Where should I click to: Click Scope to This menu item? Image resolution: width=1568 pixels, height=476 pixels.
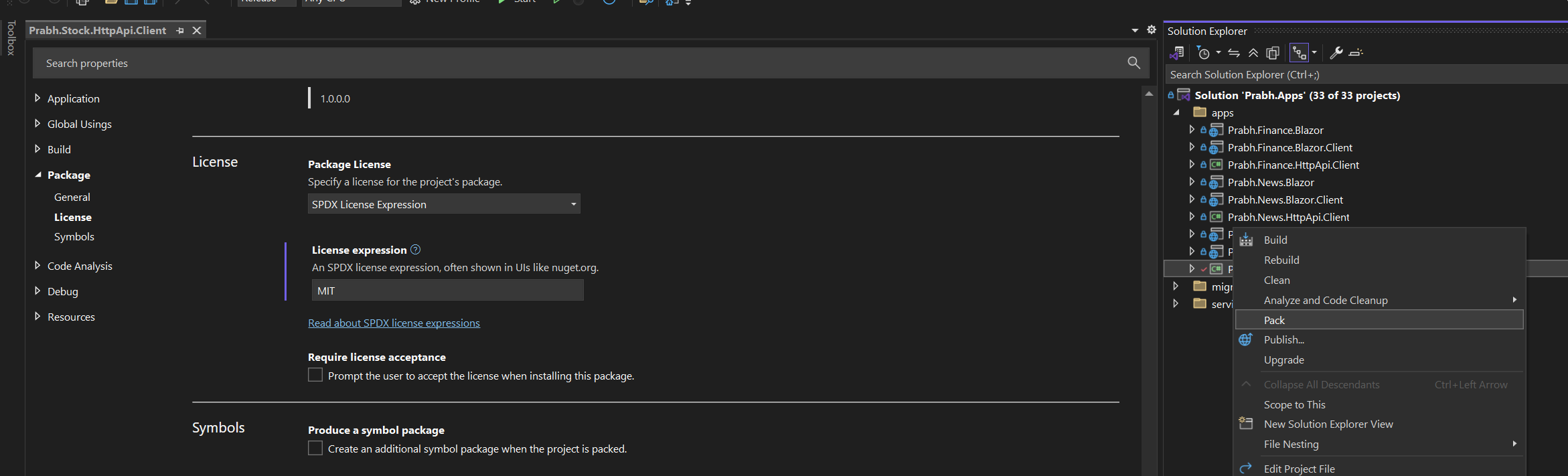pyautogui.click(x=1379, y=404)
